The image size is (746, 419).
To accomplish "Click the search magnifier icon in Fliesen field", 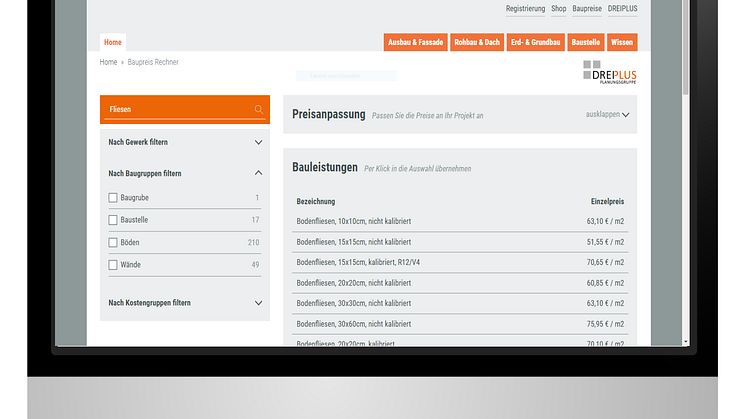I will coord(259,109).
